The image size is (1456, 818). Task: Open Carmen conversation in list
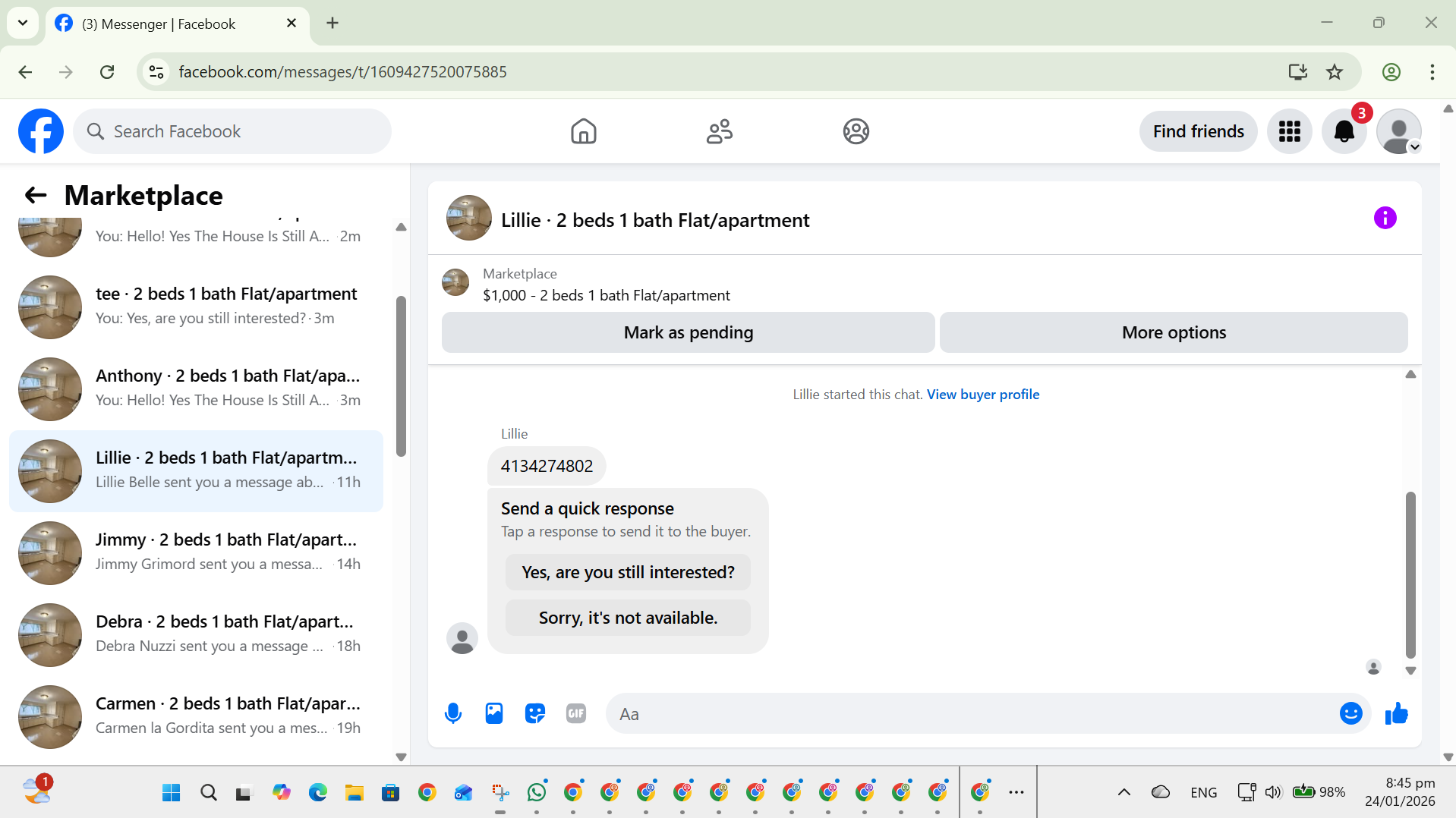[x=196, y=716]
